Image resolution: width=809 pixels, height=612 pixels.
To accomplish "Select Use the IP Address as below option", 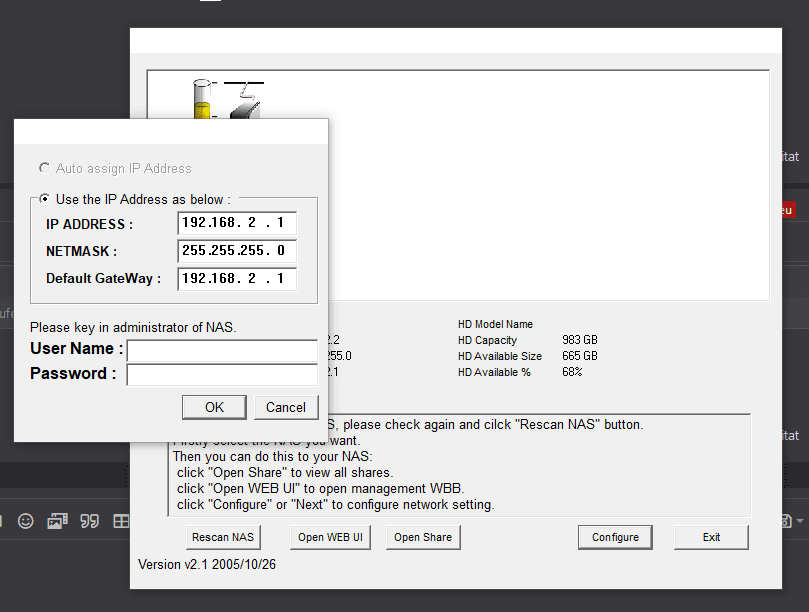I will click(44, 199).
